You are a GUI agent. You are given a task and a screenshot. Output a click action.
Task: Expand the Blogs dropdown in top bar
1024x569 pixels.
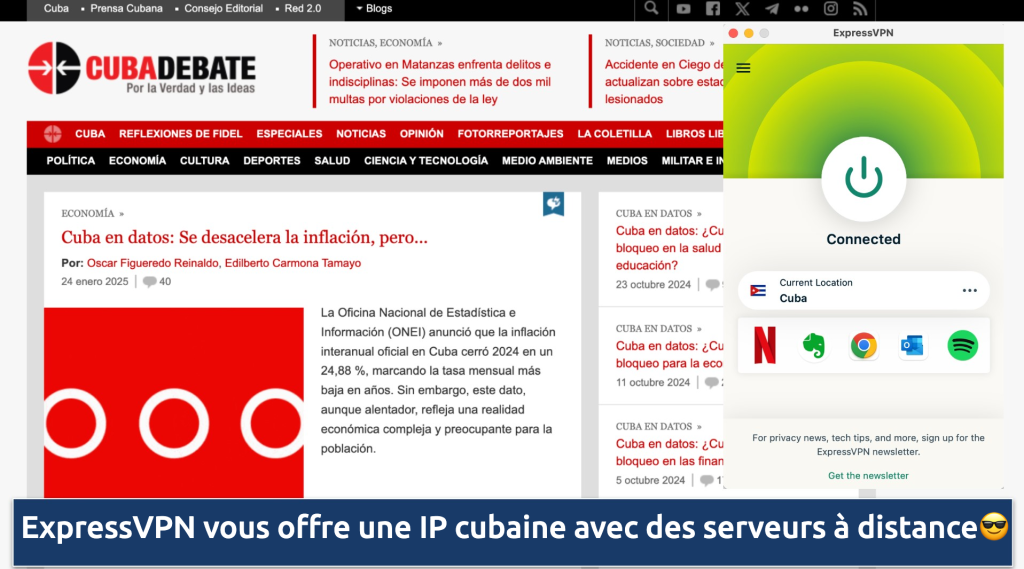[374, 8]
